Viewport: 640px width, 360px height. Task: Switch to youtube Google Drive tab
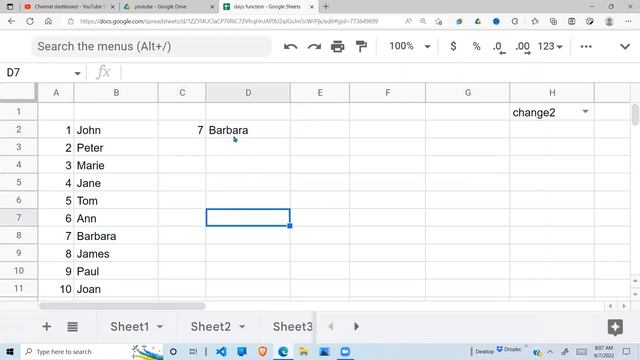pos(169,7)
